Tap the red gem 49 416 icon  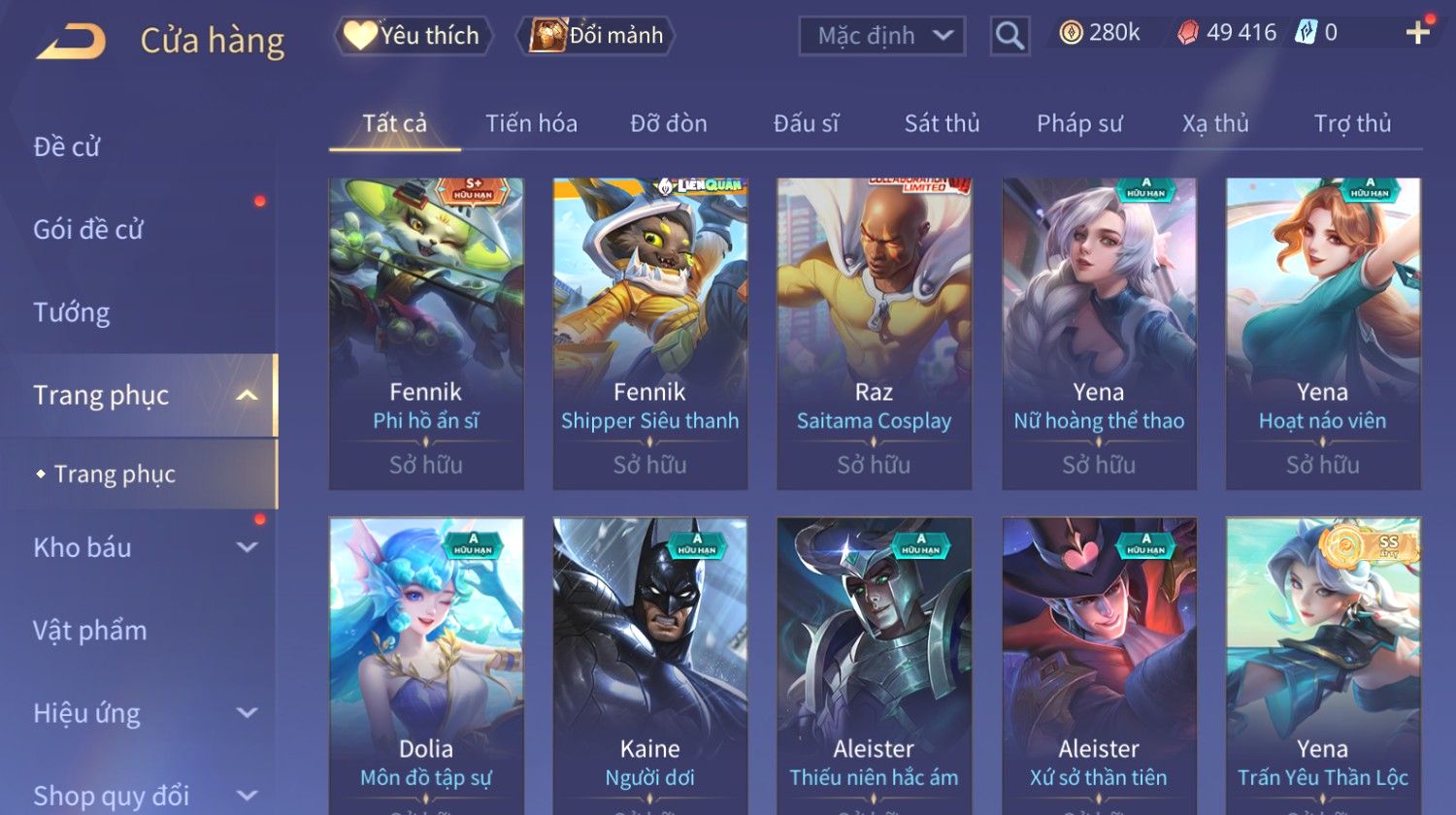pos(1188,33)
